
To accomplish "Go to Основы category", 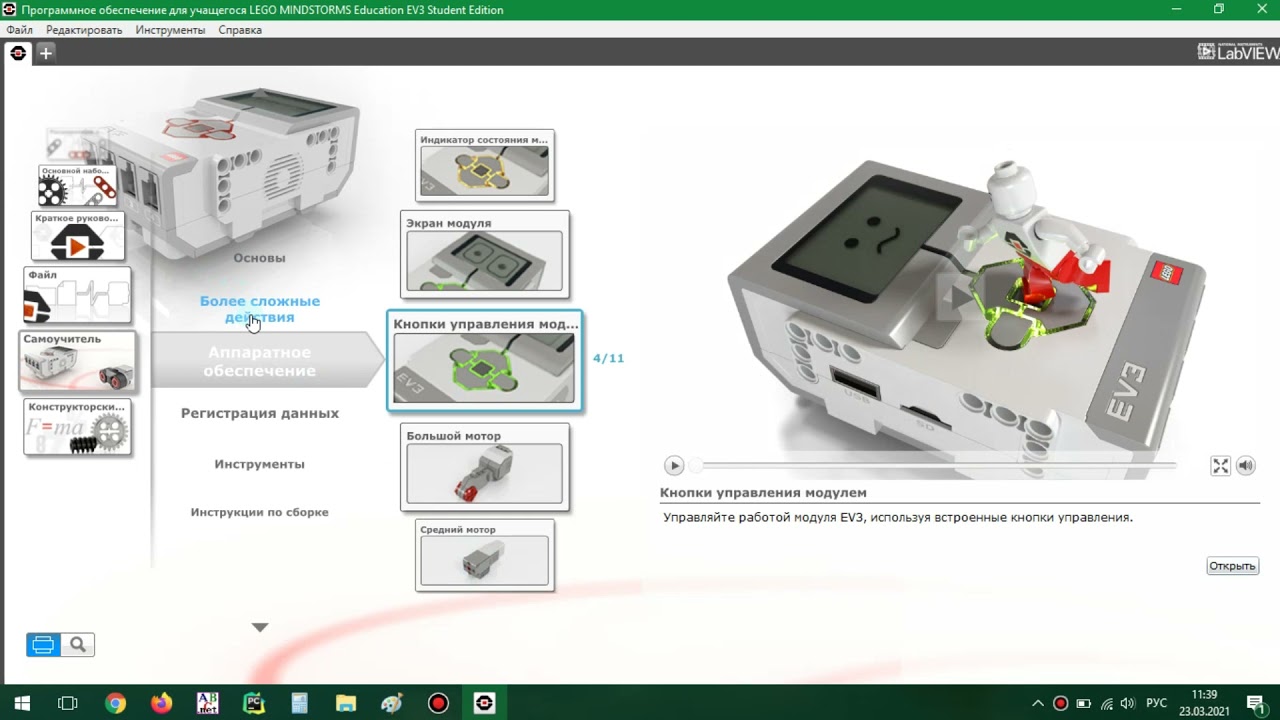I will click(x=259, y=258).
